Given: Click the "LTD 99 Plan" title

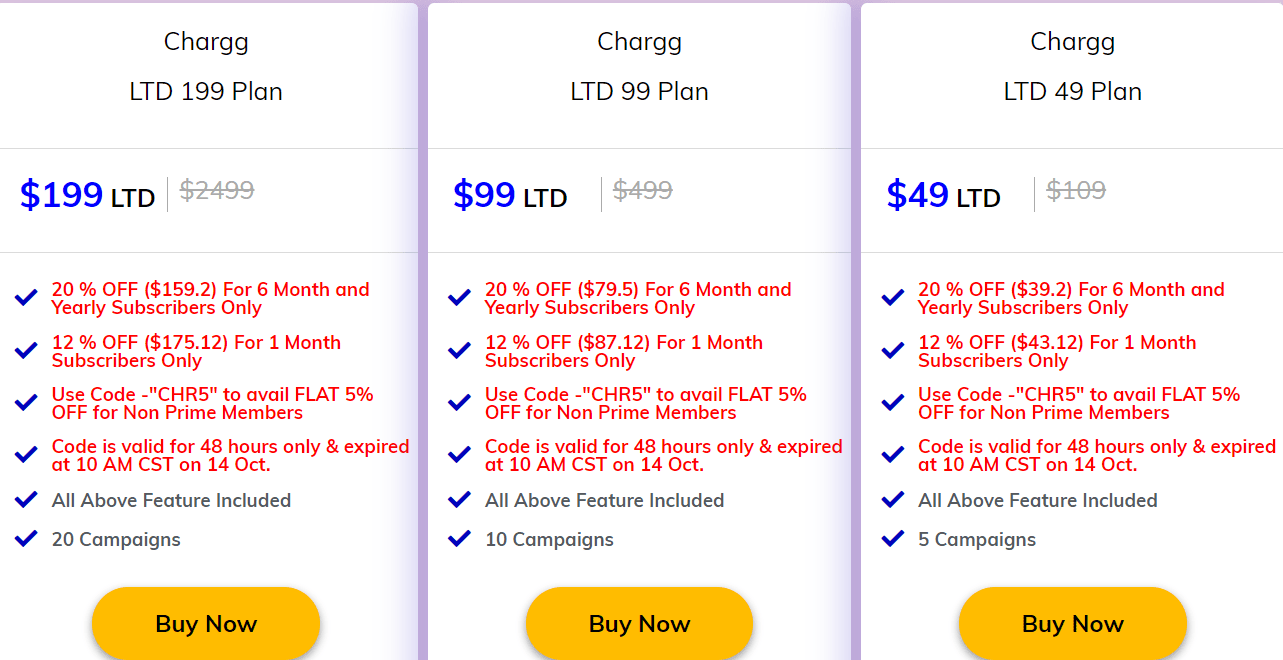Looking at the screenshot, I should (x=639, y=91).
